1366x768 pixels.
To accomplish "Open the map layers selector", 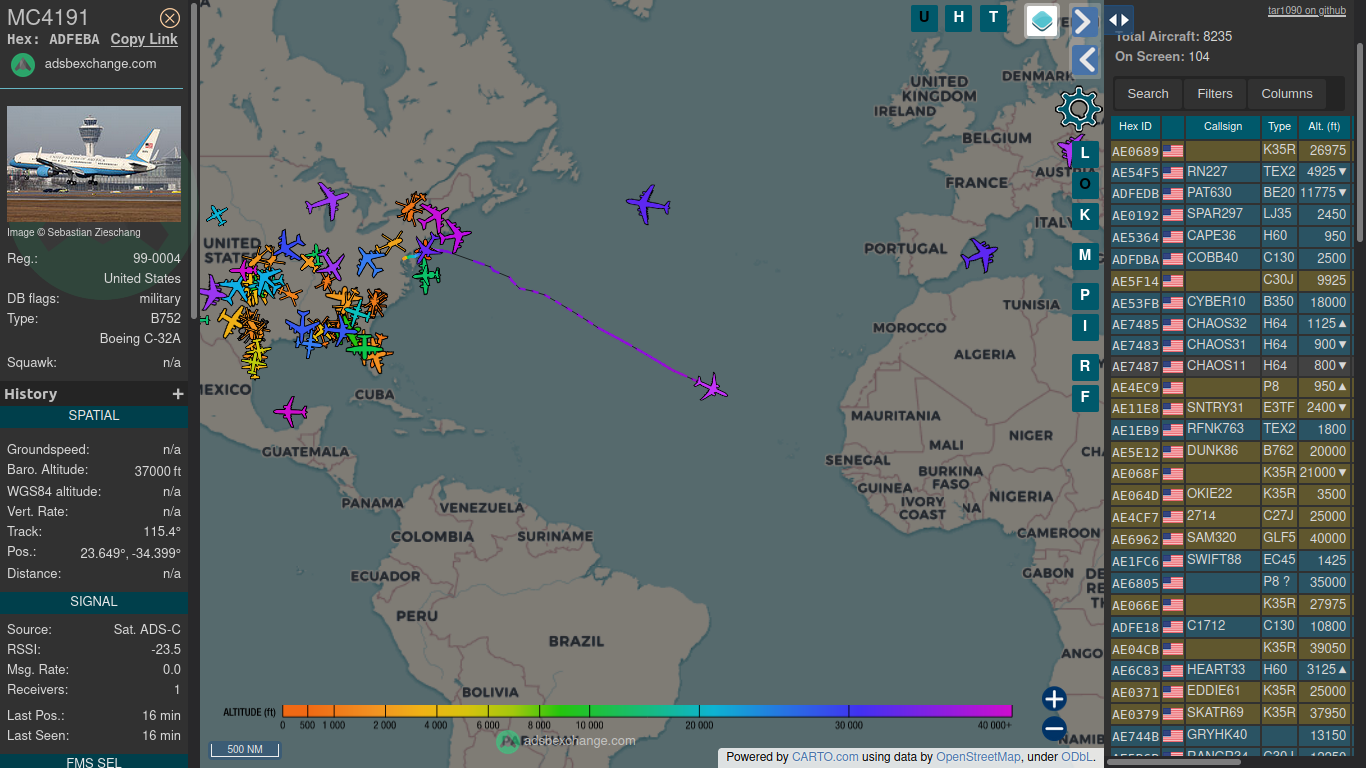I will 1042,21.
